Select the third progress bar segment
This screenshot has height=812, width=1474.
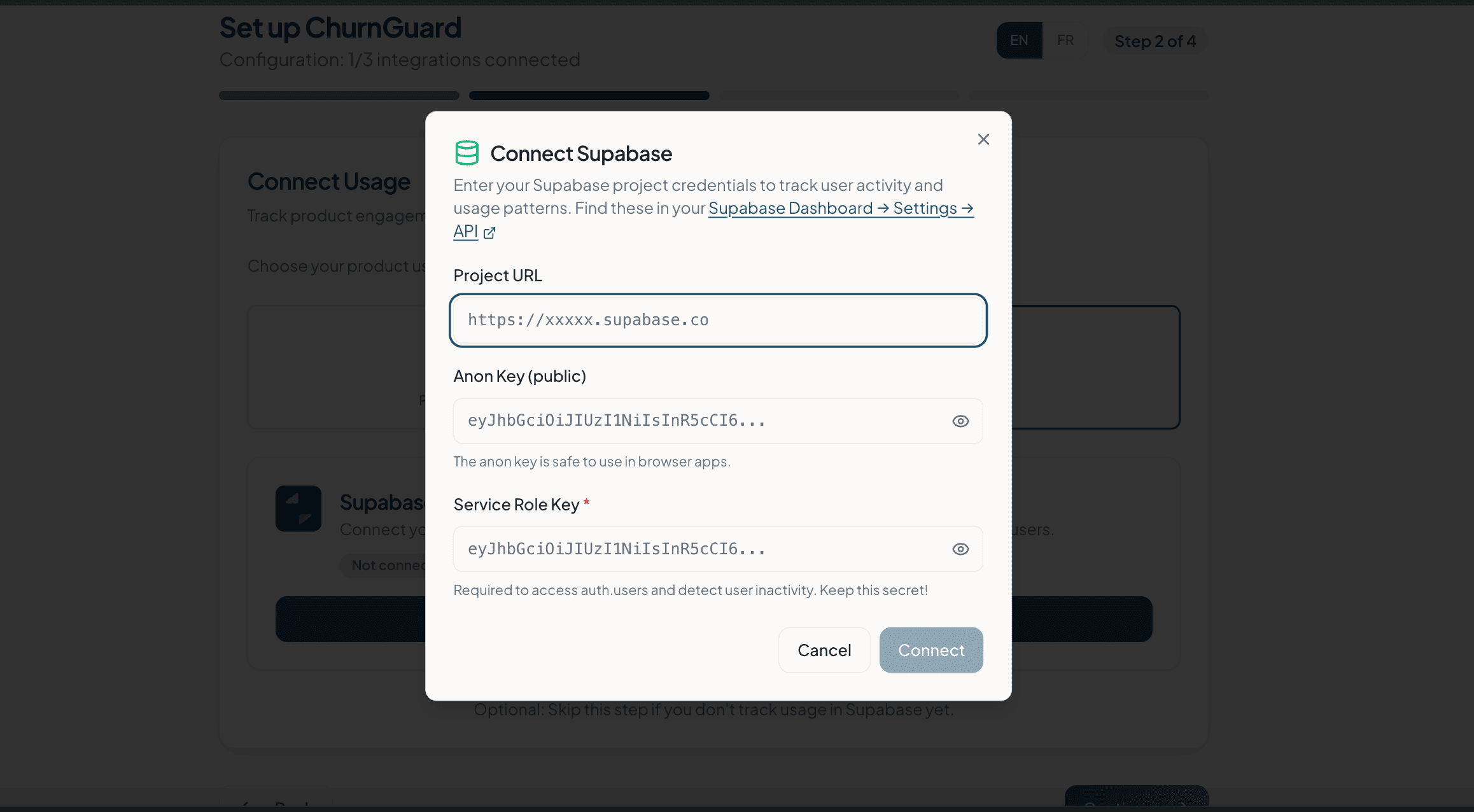(838, 95)
